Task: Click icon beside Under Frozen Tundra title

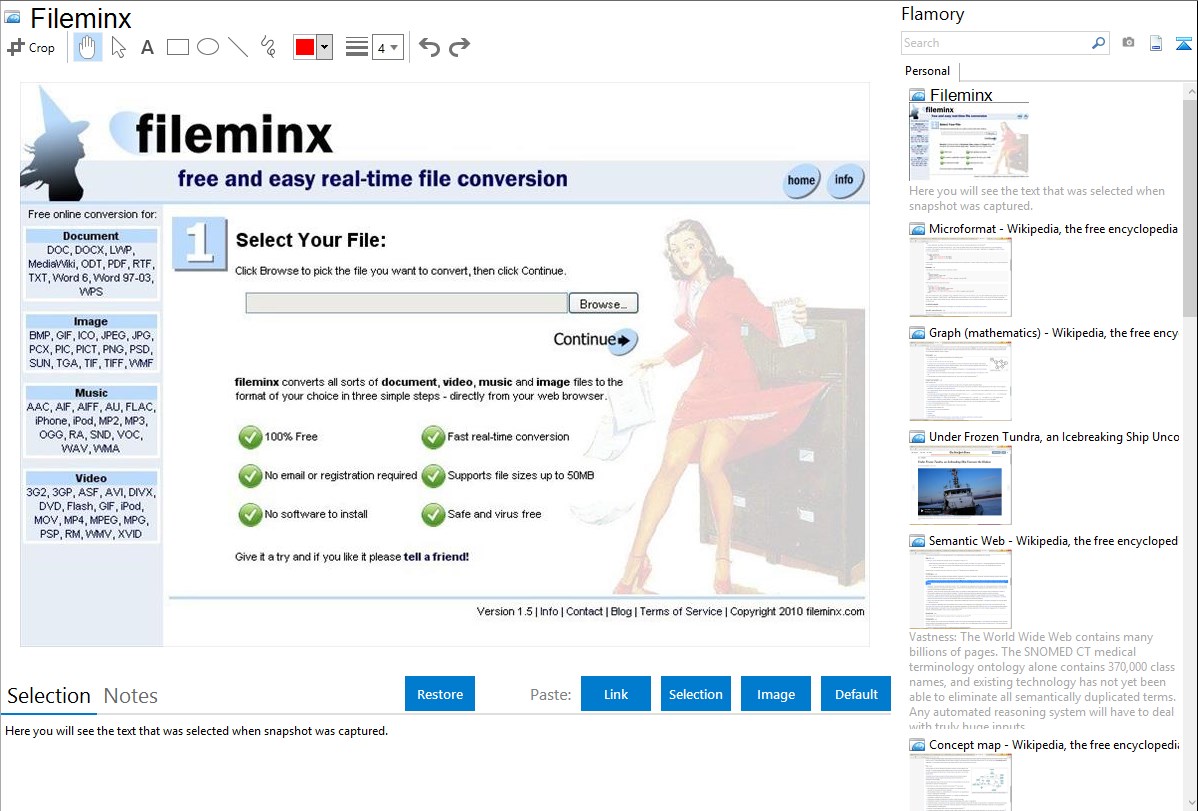Action: click(x=917, y=437)
